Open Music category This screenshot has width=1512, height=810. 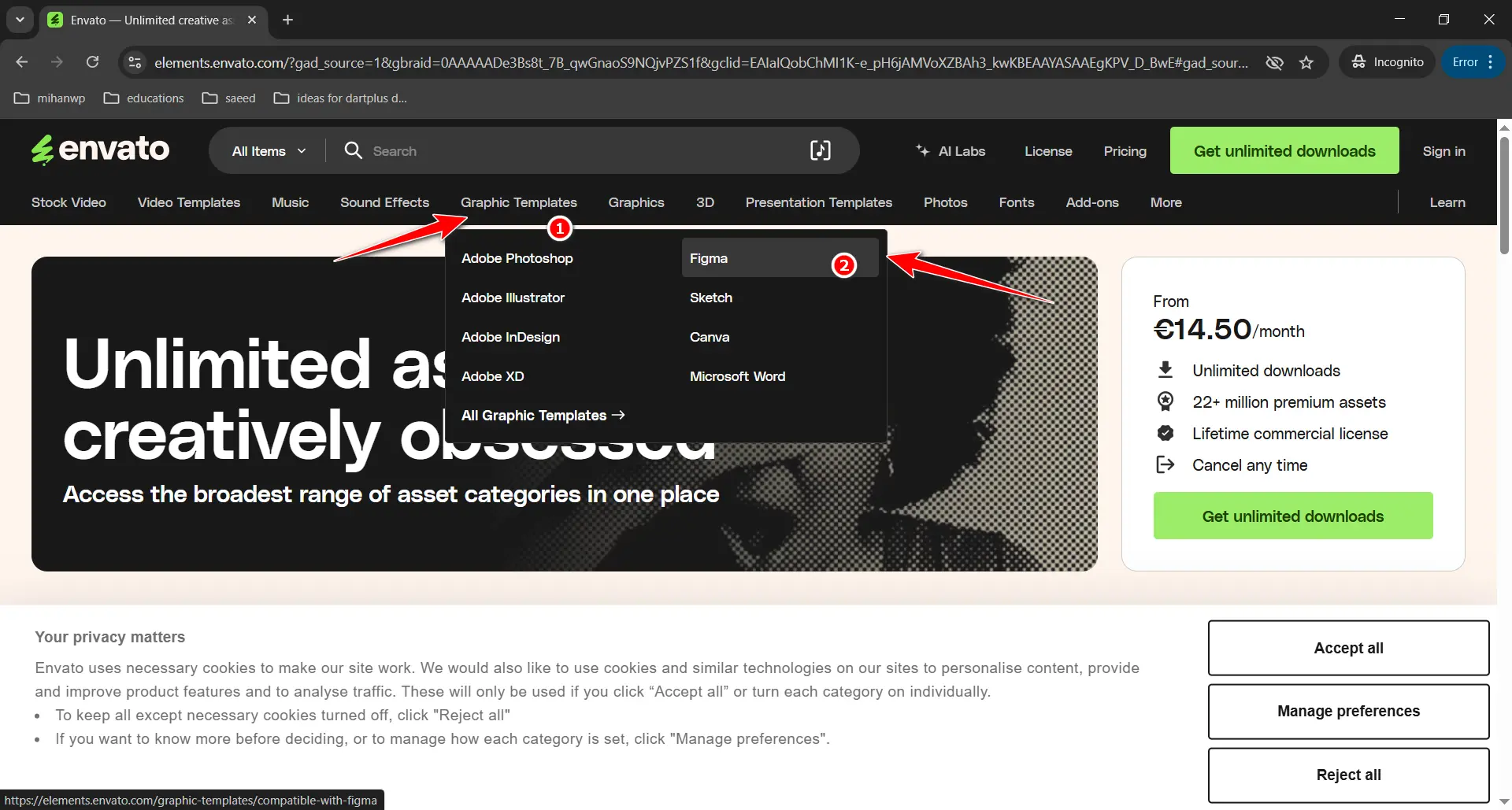tap(290, 202)
